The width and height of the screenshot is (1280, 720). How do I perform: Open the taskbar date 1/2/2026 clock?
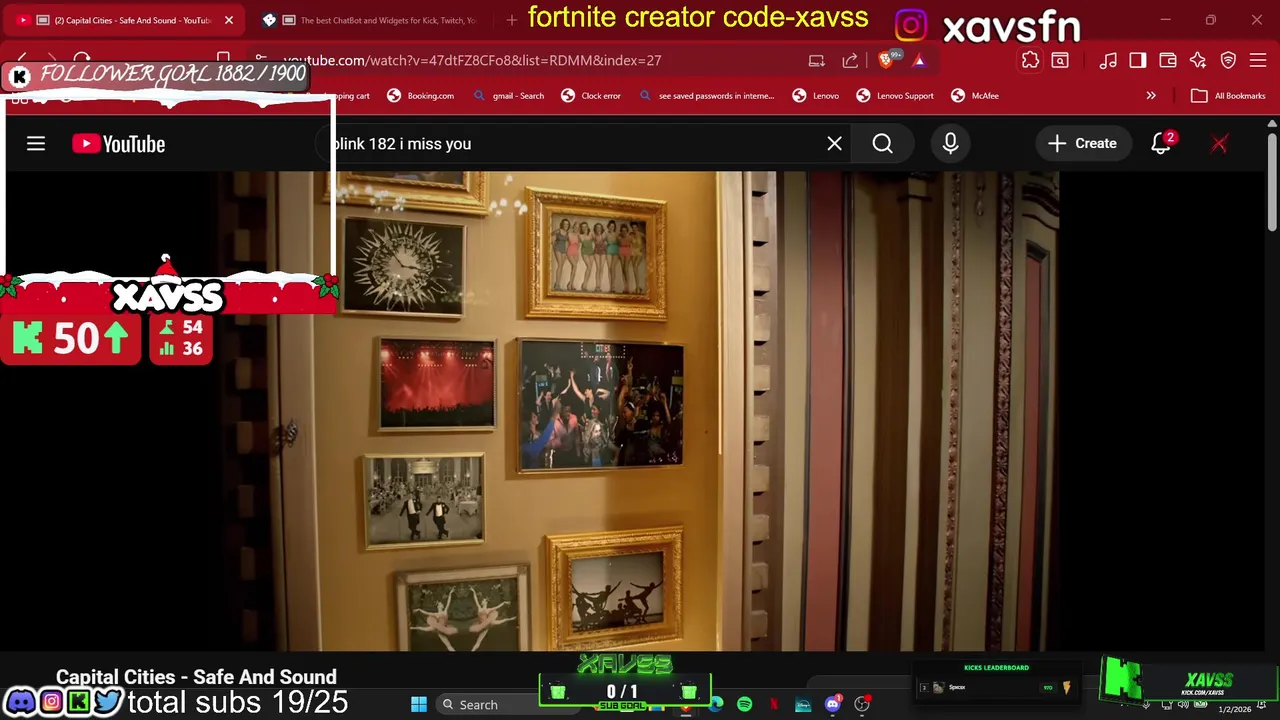tap(1234, 709)
